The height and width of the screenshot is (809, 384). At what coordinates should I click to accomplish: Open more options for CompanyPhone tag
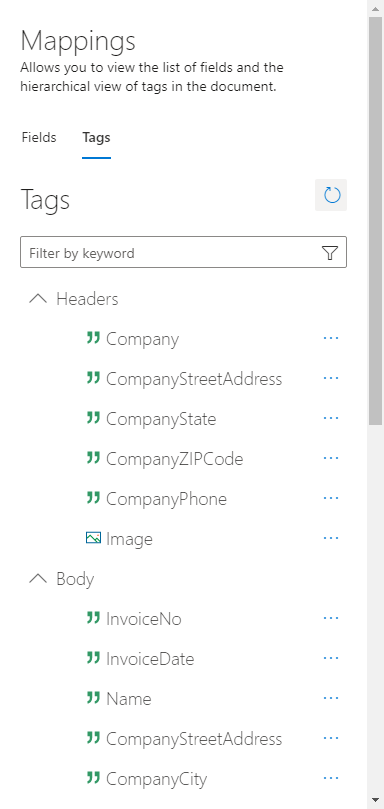point(331,498)
